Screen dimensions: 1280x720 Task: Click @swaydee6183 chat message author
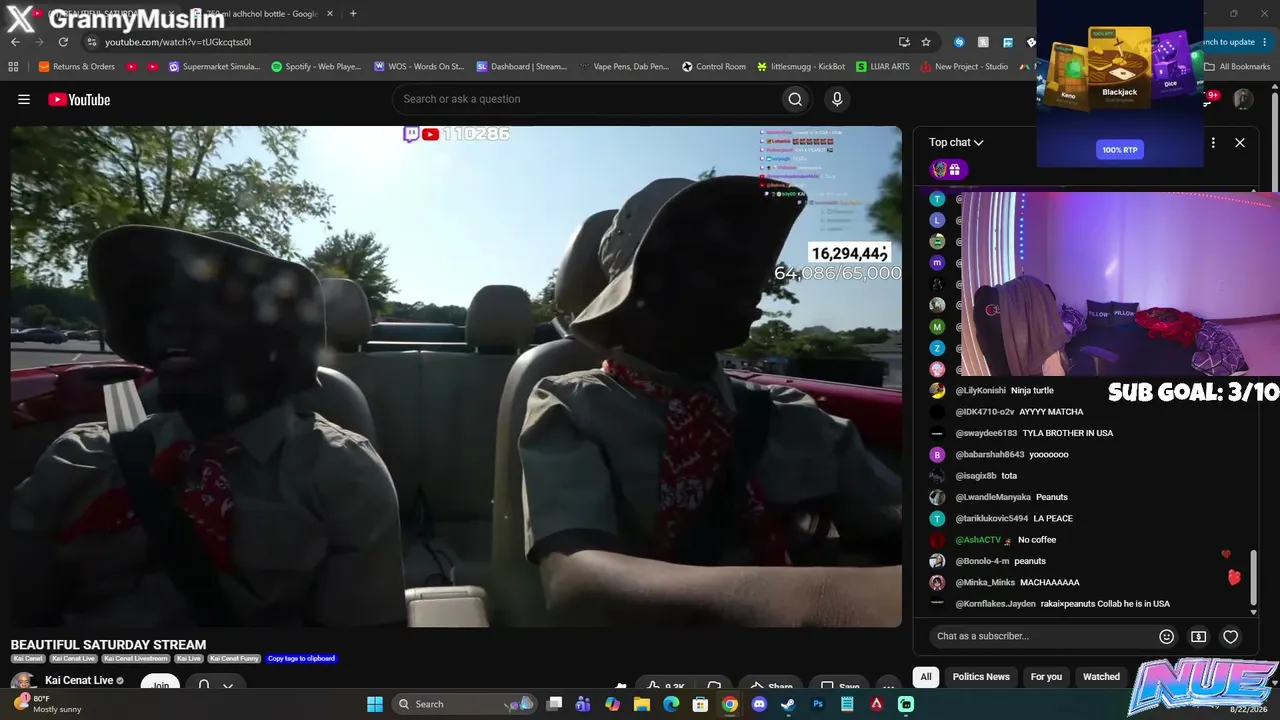click(x=986, y=433)
